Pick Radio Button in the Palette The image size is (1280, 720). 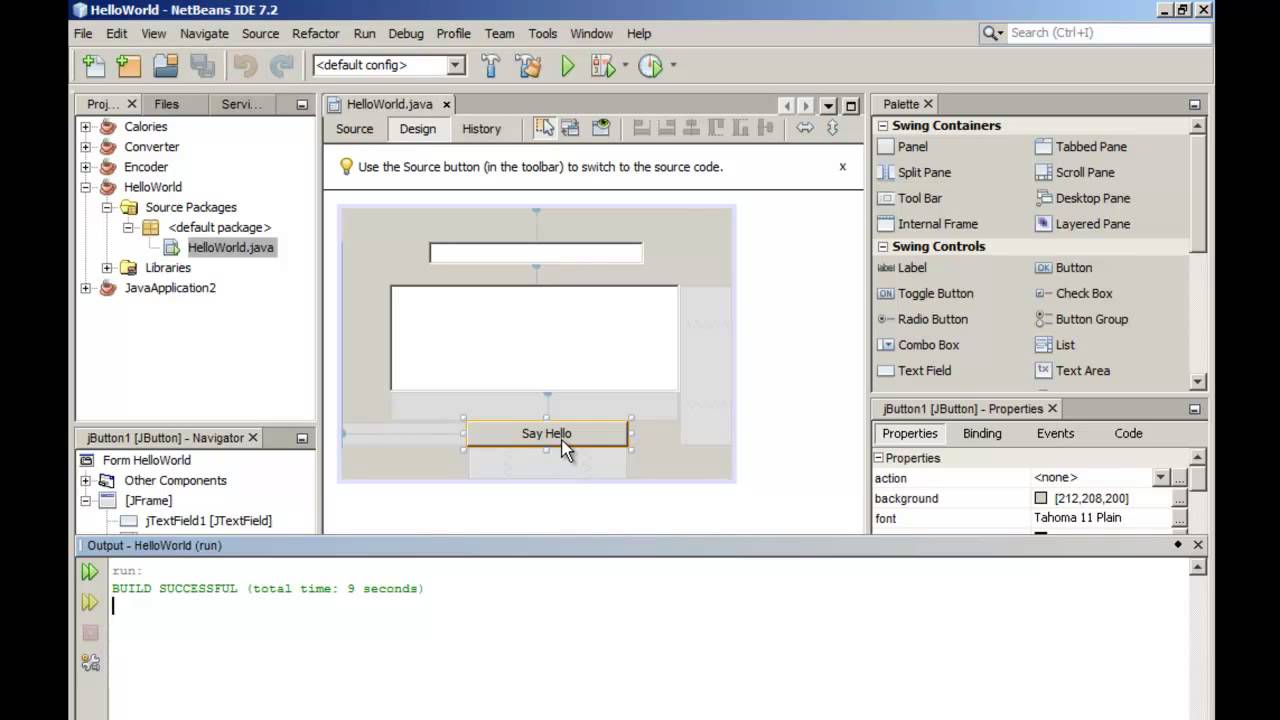coord(922,320)
